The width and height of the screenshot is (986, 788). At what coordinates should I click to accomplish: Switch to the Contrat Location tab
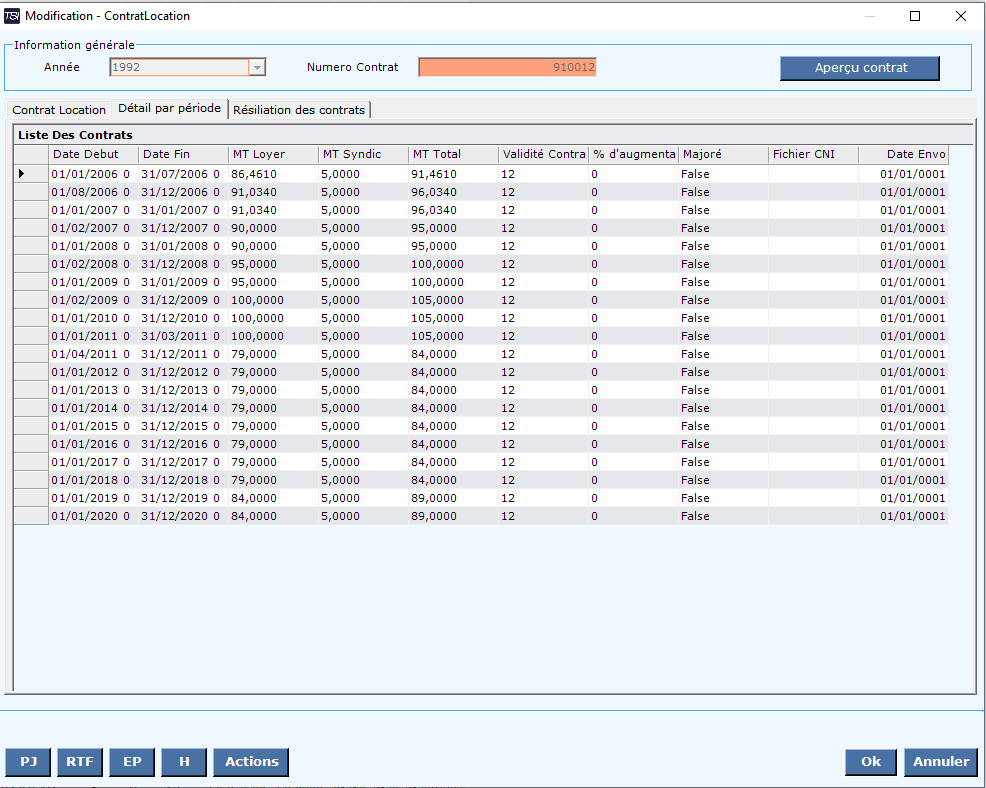point(59,110)
